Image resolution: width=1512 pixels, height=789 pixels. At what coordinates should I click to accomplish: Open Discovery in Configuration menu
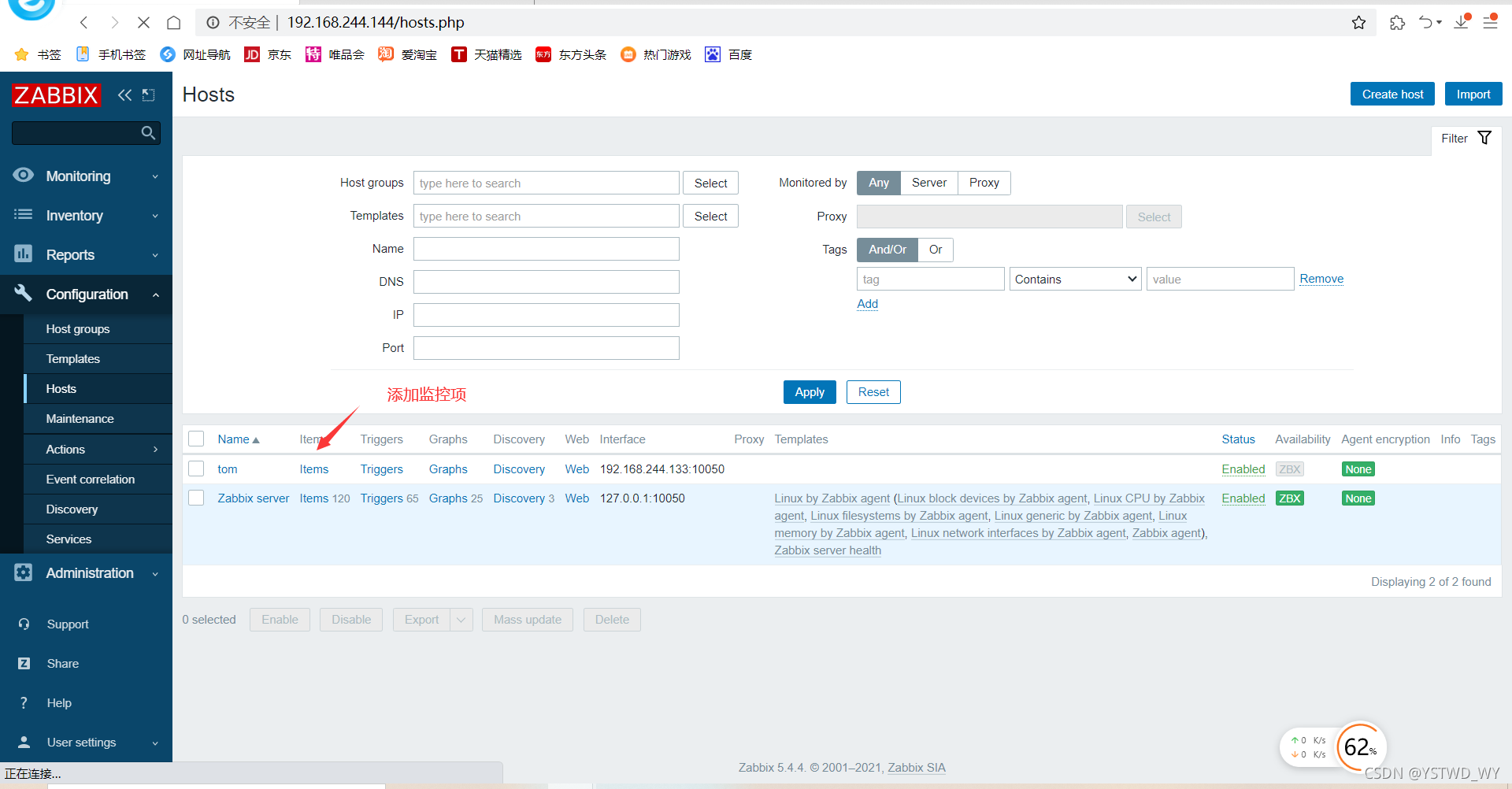72,509
